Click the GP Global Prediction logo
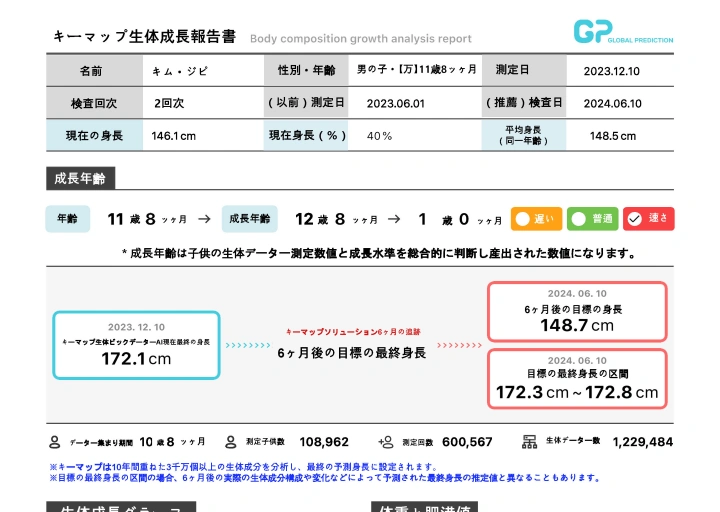Image resolution: width=720 pixels, height=512 pixels. click(x=622, y=33)
